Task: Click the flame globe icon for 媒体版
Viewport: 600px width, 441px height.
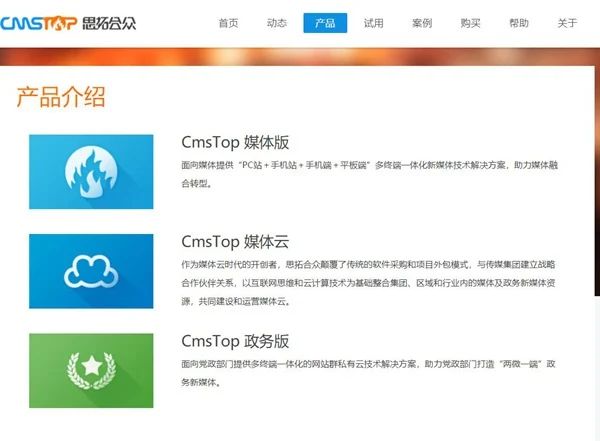Action: click(x=91, y=172)
